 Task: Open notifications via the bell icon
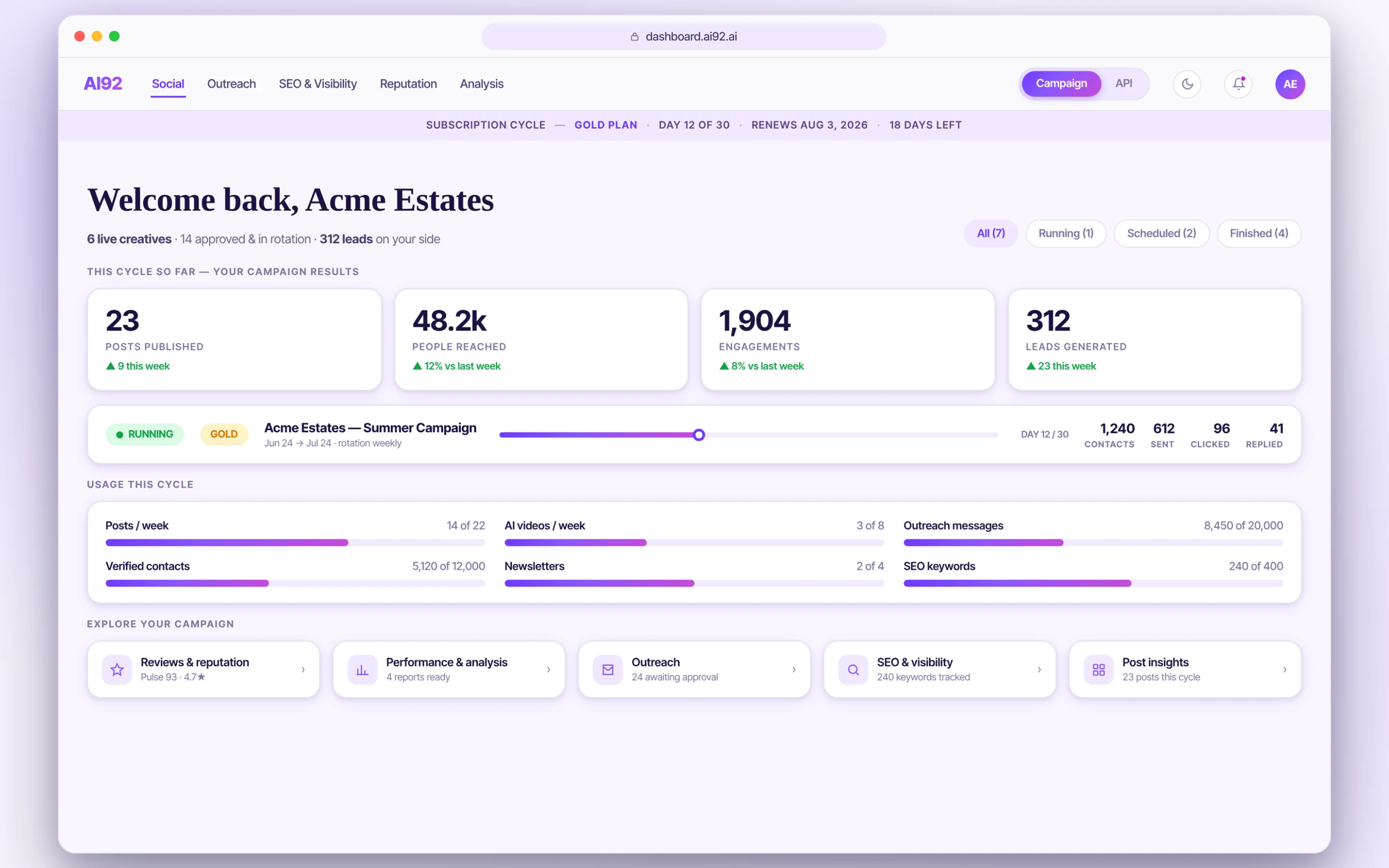pyautogui.click(x=1238, y=84)
